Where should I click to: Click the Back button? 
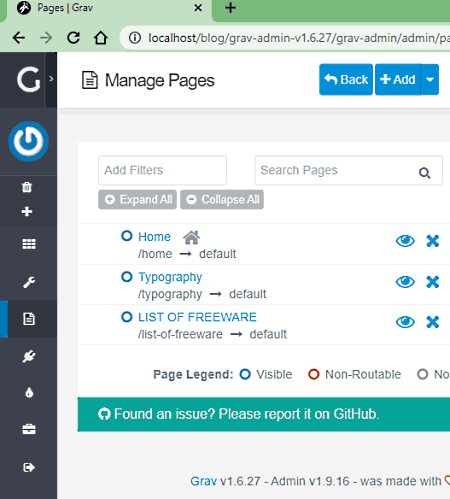[346, 79]
